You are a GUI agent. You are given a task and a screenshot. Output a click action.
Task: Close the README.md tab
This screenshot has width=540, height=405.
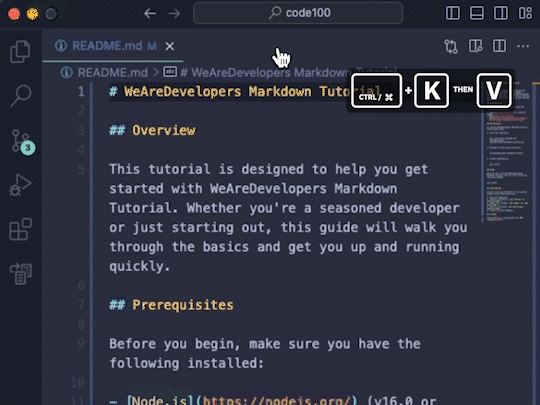pos(169,46)
